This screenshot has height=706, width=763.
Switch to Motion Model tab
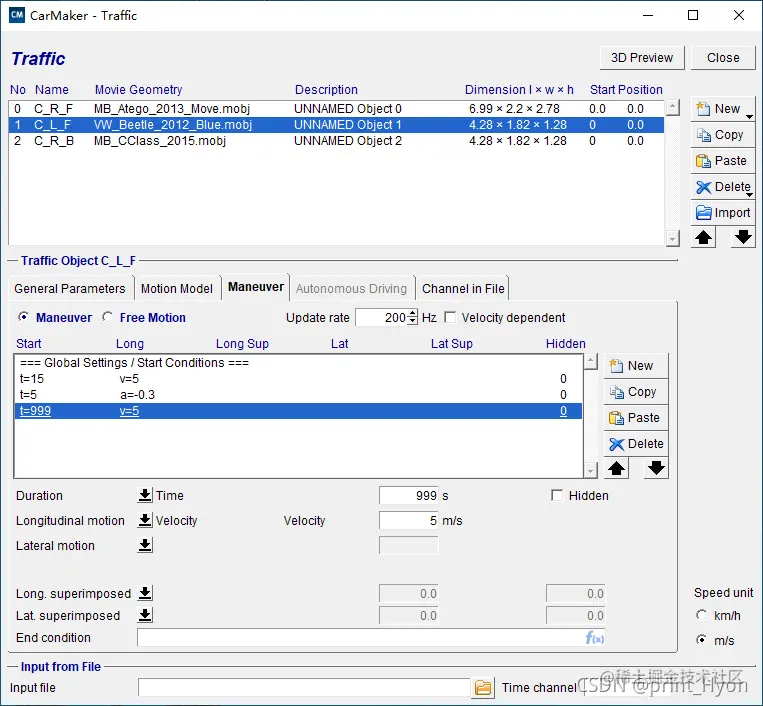point(177,289)
